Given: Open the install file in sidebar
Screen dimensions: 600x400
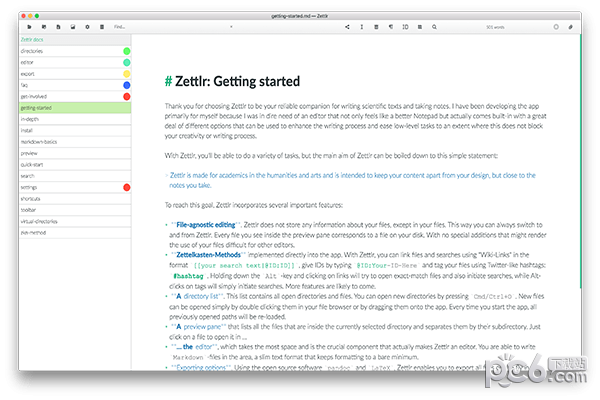Looking at the screenshot, I should pos(75,131).
